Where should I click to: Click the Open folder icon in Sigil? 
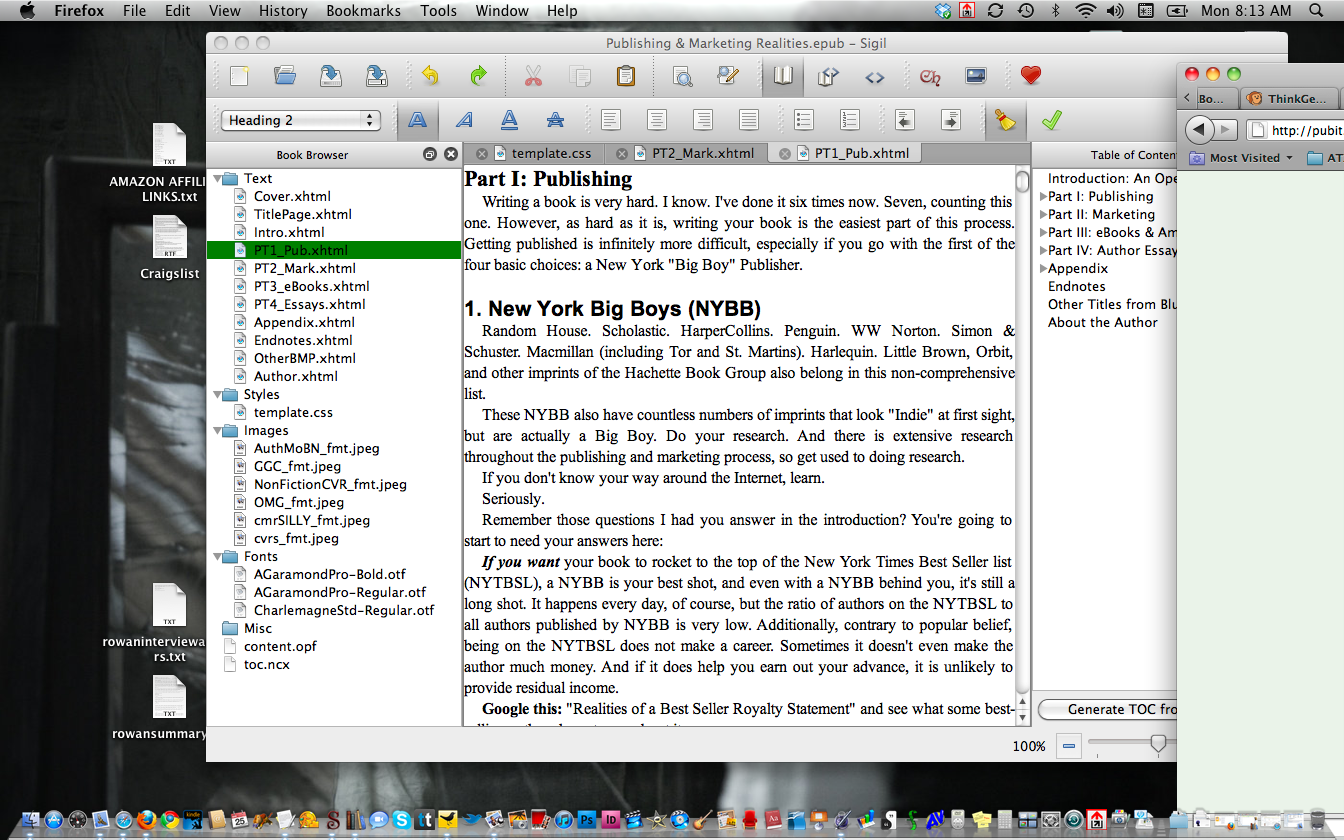coord(285,76)
